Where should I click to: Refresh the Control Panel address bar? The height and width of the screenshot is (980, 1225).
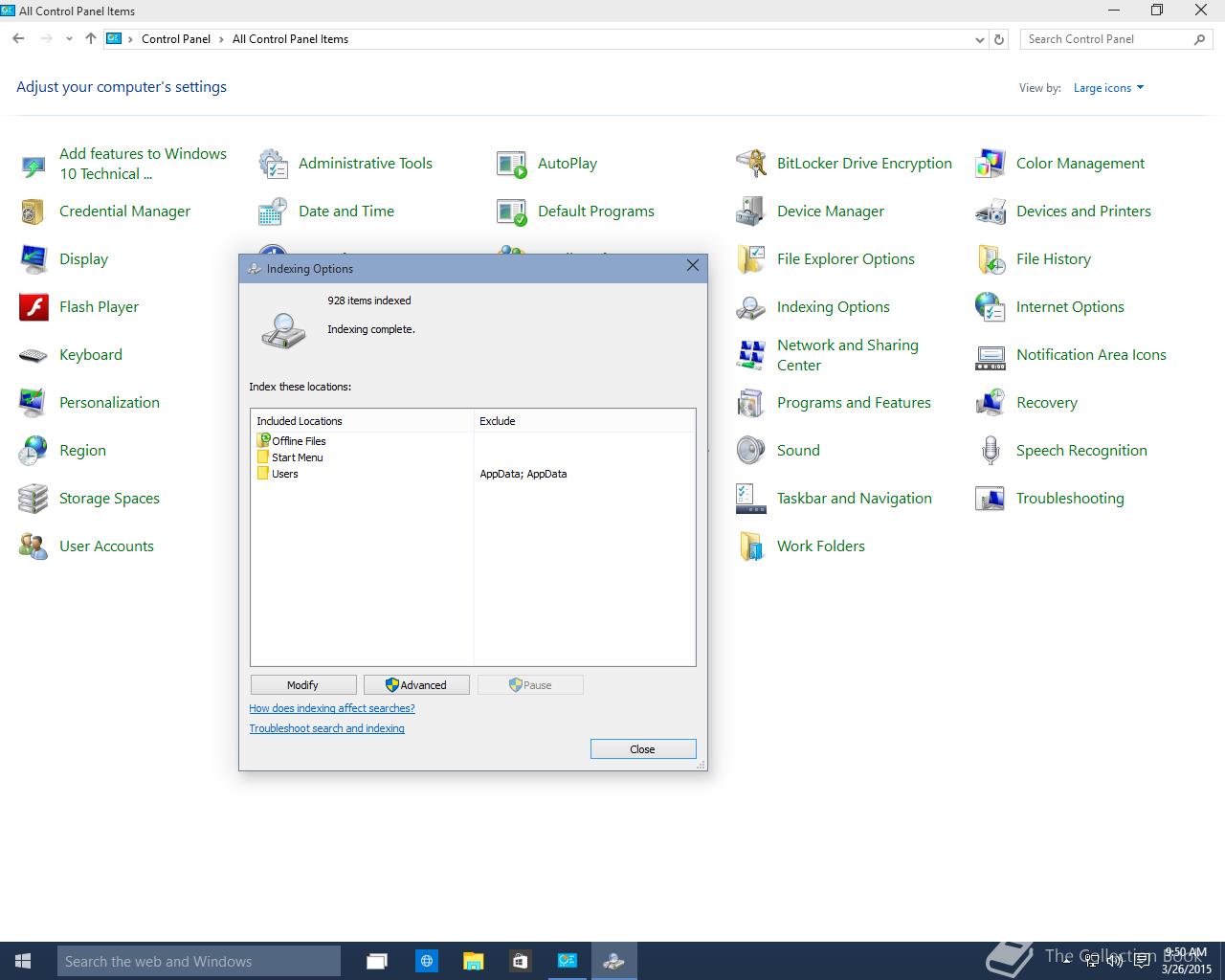(999, 40)
